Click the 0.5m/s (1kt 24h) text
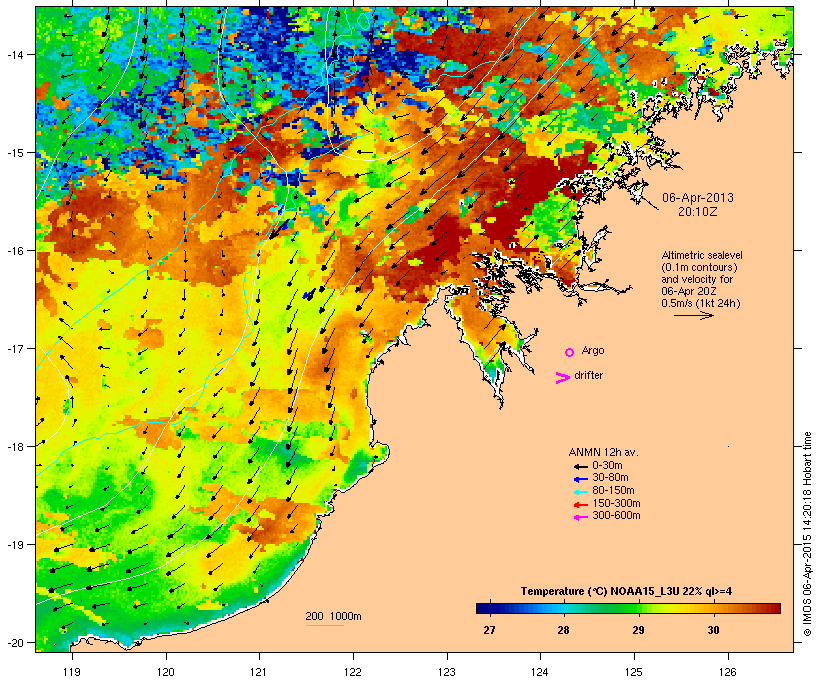The width and height of the screenshot is (820, 680). coord(701,303)
